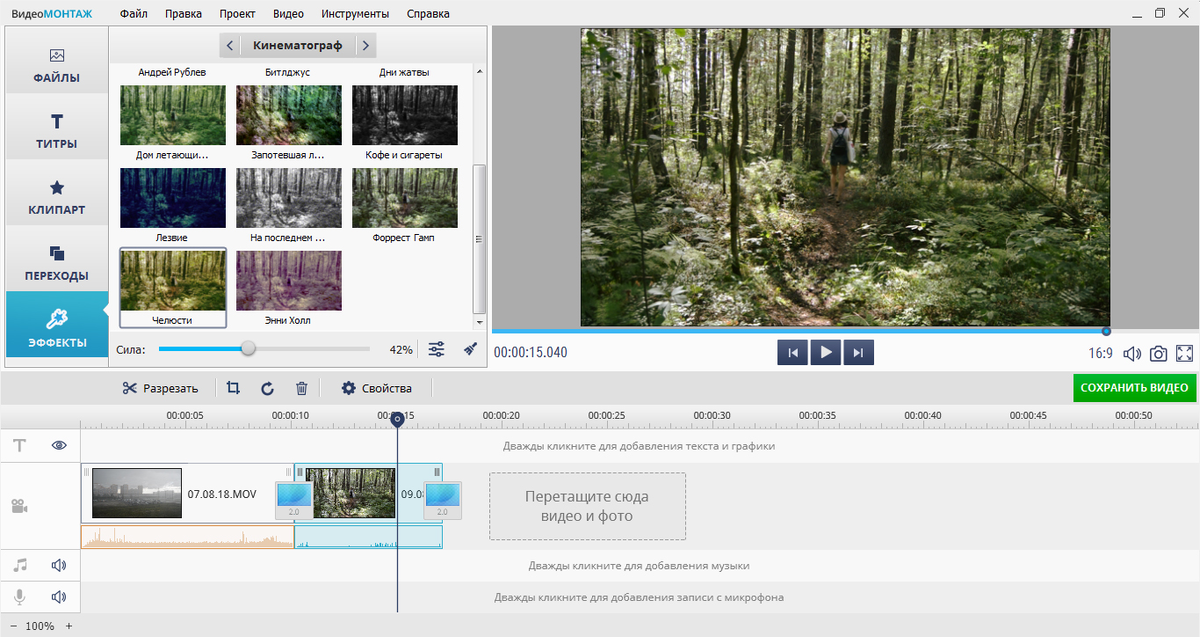Click the add microphone recording track hint

point(639,597)
